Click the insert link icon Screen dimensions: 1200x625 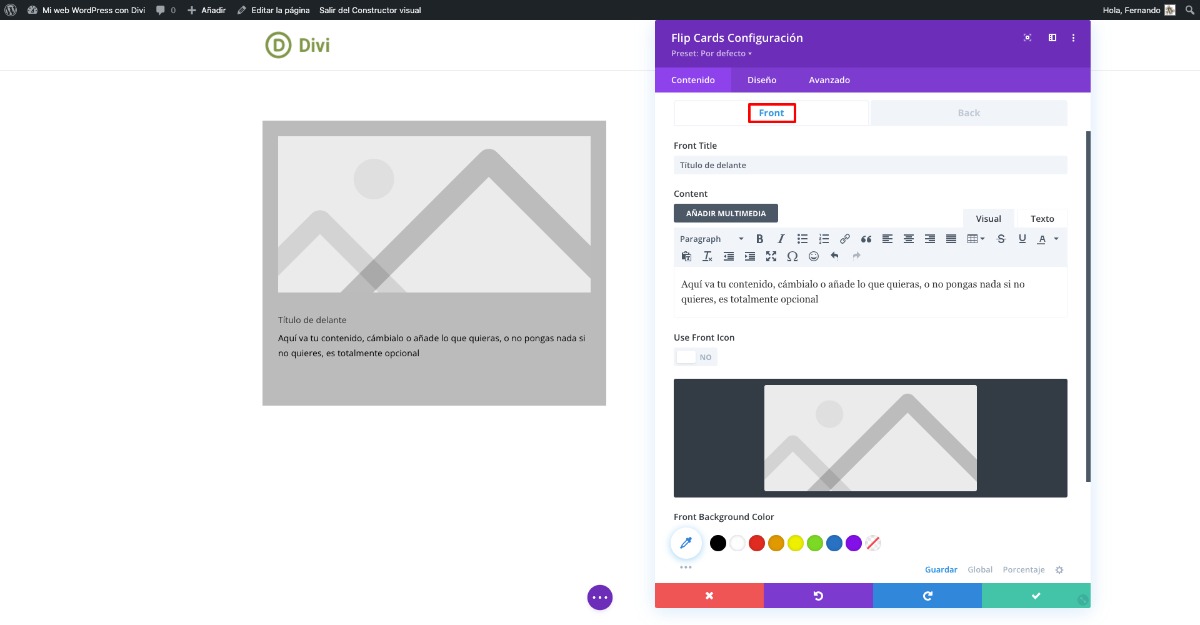(x=845, y=239)
